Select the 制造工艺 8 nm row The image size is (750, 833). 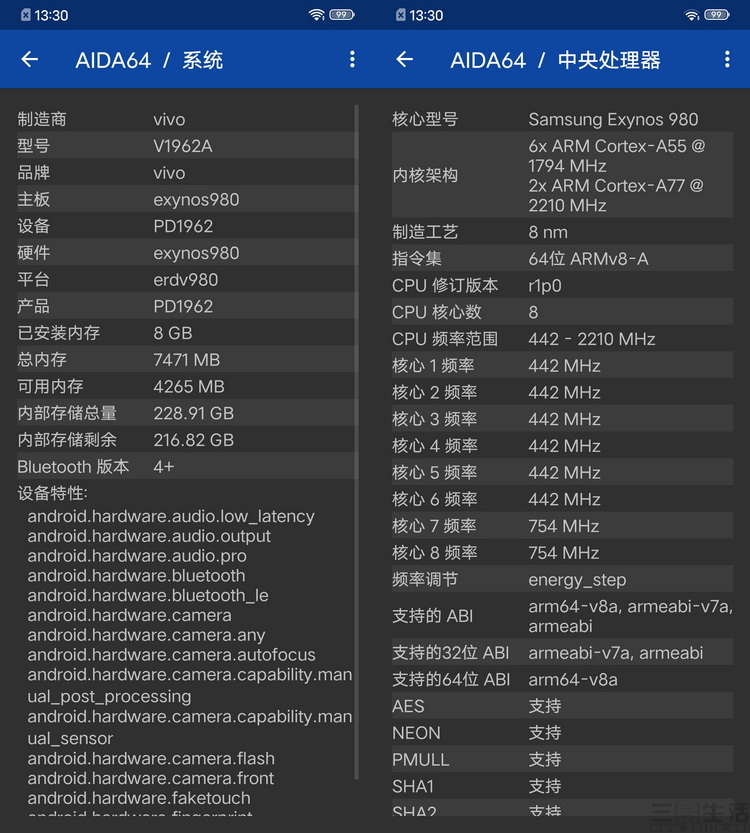[x=562, y=232]
